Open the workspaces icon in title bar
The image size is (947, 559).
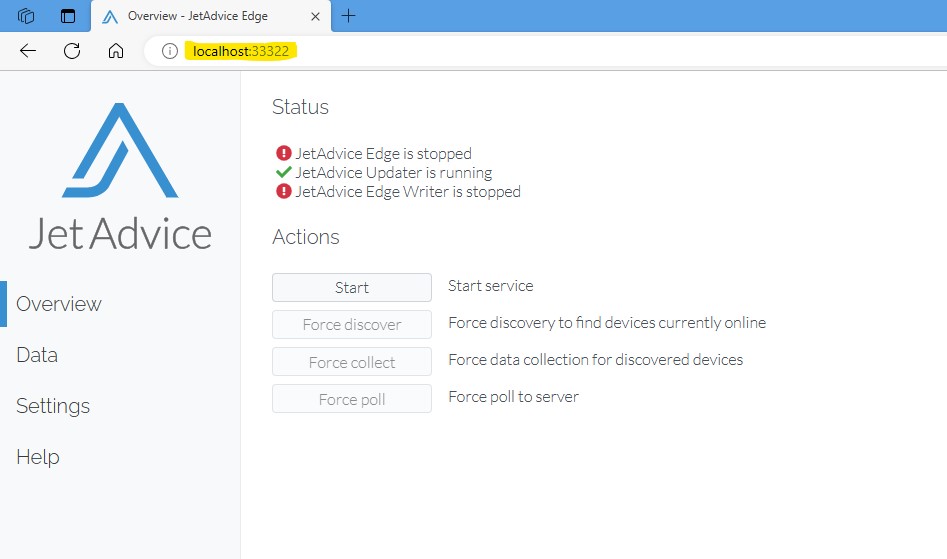point(26,16)
